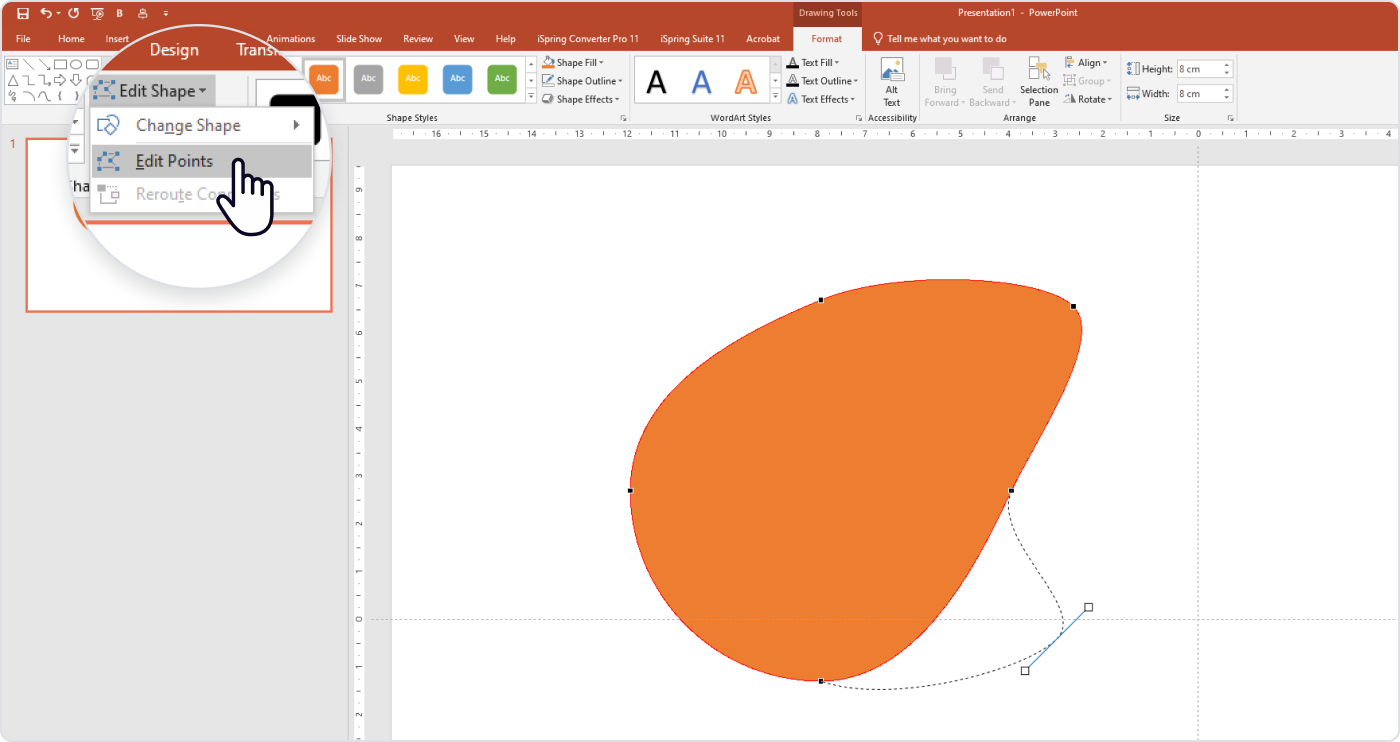Click the Undo icon
This screenshot has width=1400, height=742.
tap(44, 13)
